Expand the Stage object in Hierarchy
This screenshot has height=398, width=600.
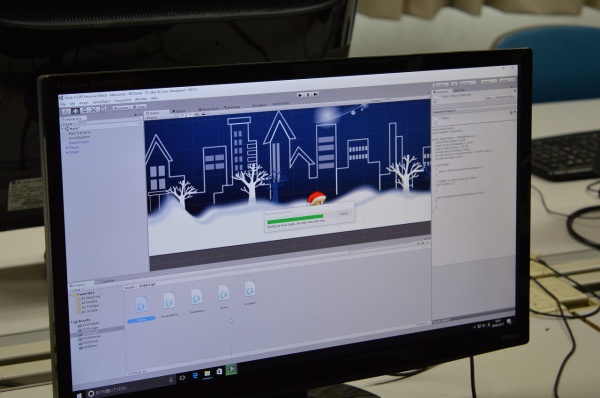[x=67, y=152]
